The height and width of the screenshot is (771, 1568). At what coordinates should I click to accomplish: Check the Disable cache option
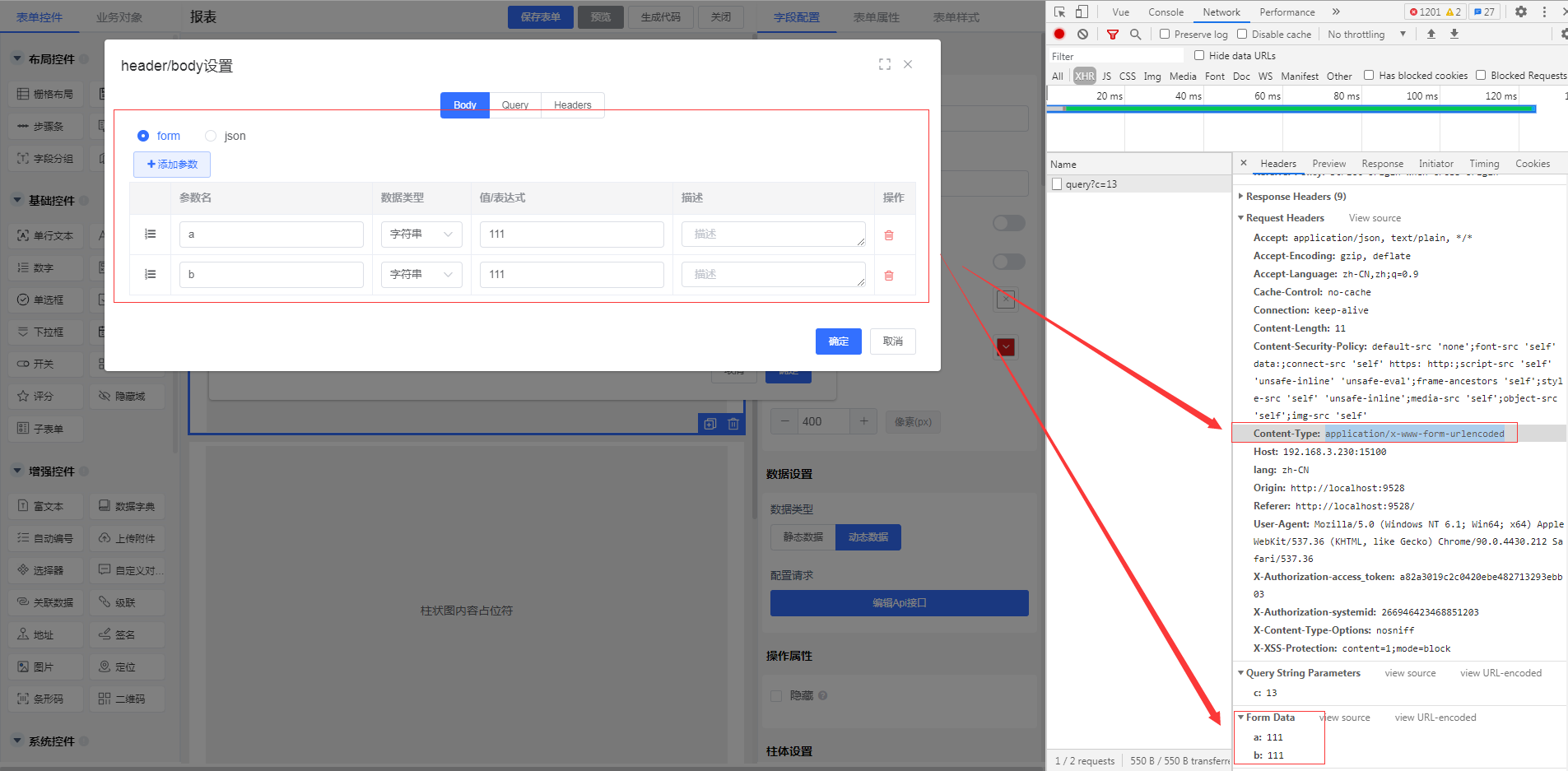pyautogui.click(x=1242, y=34)
